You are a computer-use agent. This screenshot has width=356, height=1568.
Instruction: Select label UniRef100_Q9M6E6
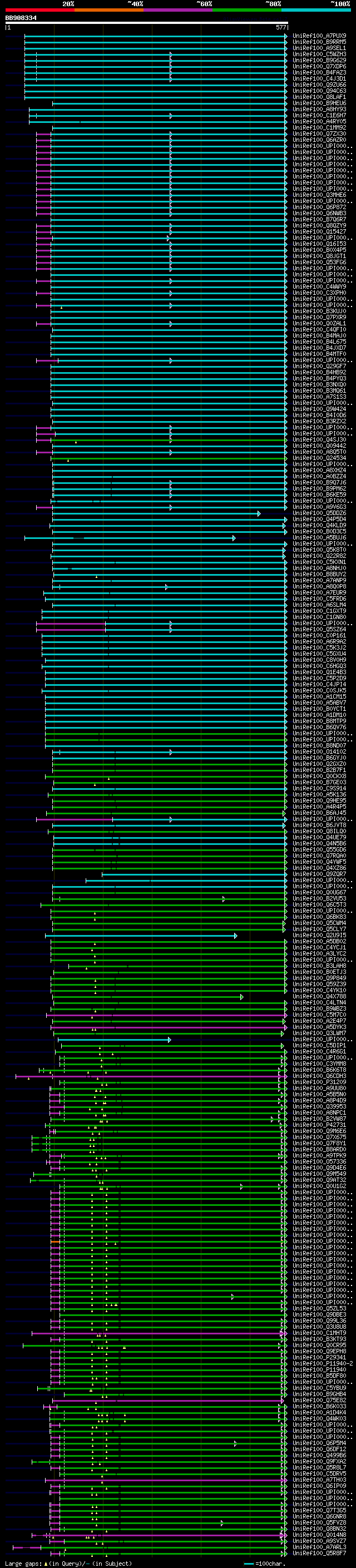319,1130
